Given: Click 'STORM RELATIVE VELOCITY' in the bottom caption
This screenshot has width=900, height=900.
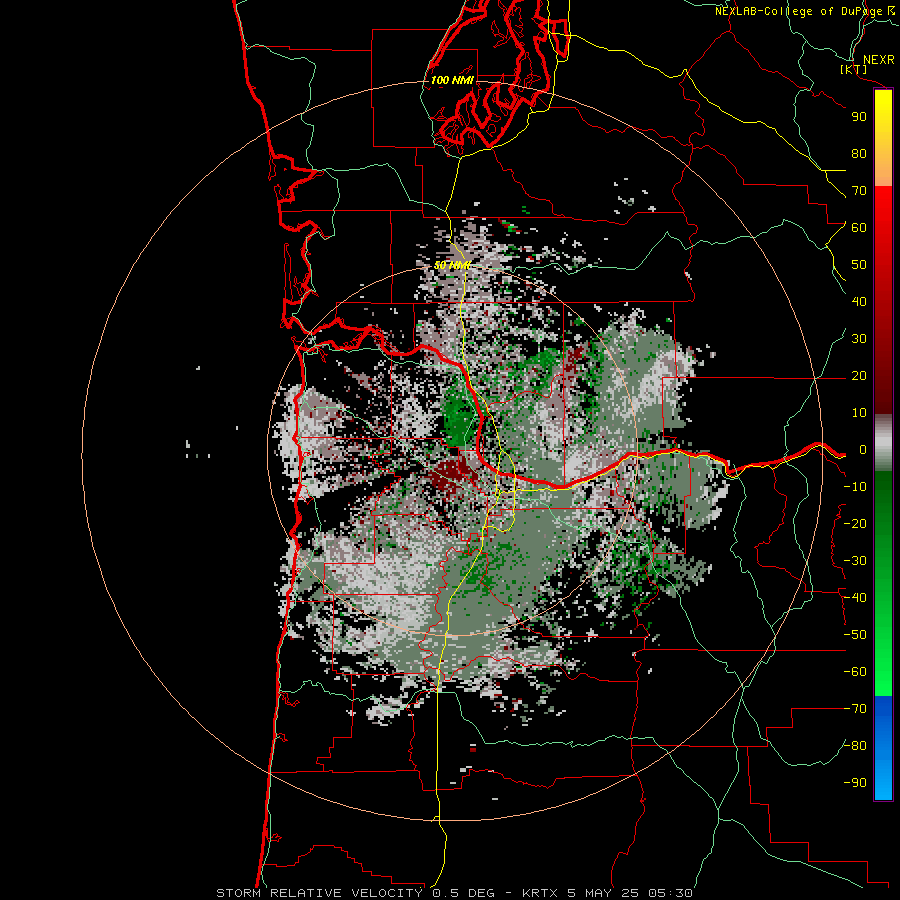Looking at the screenshot, I should click(x=319, y=893).
